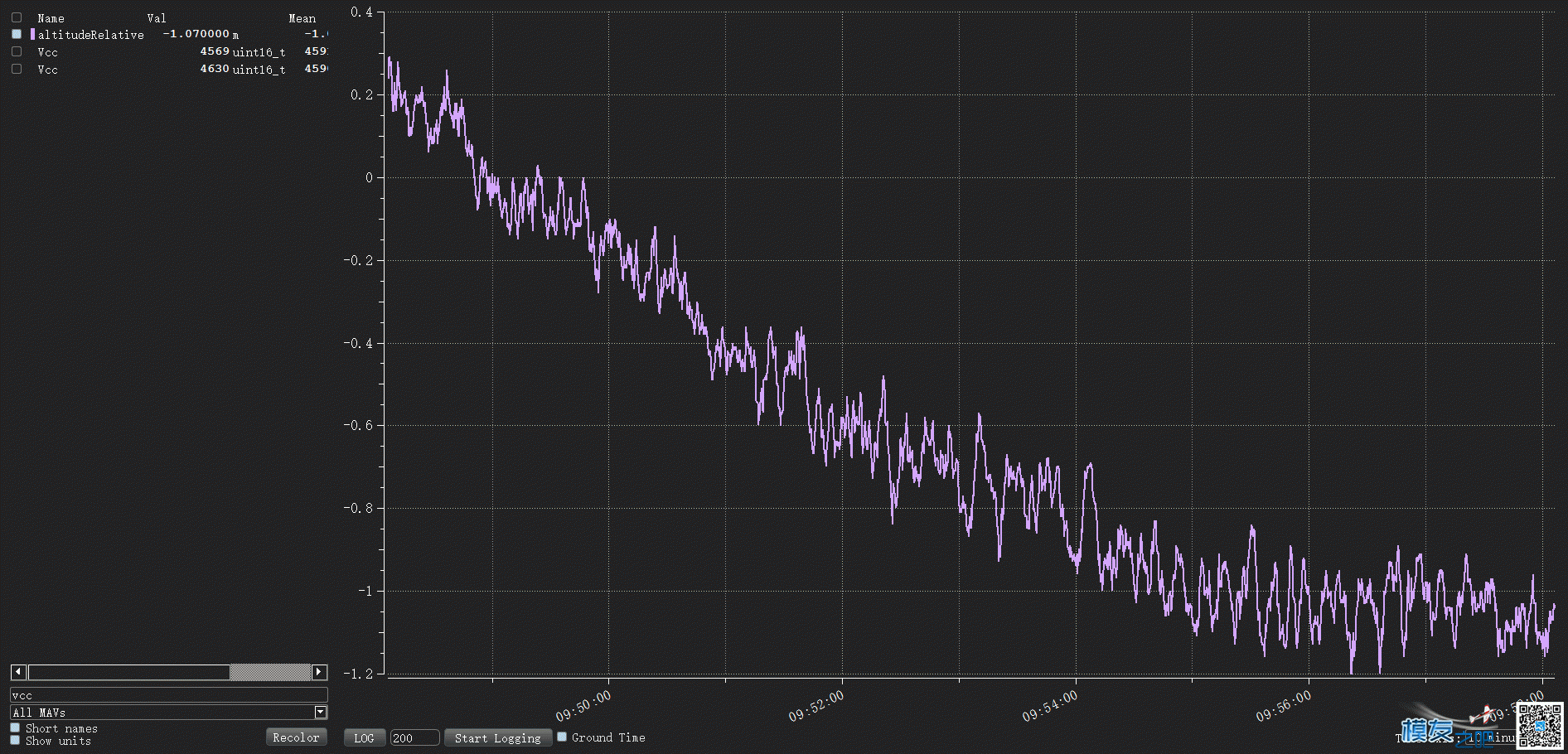This screenshot has width=1568, height=754.
Task: Click the -1.2 y-axis label
Action: (x=359, y=674)
